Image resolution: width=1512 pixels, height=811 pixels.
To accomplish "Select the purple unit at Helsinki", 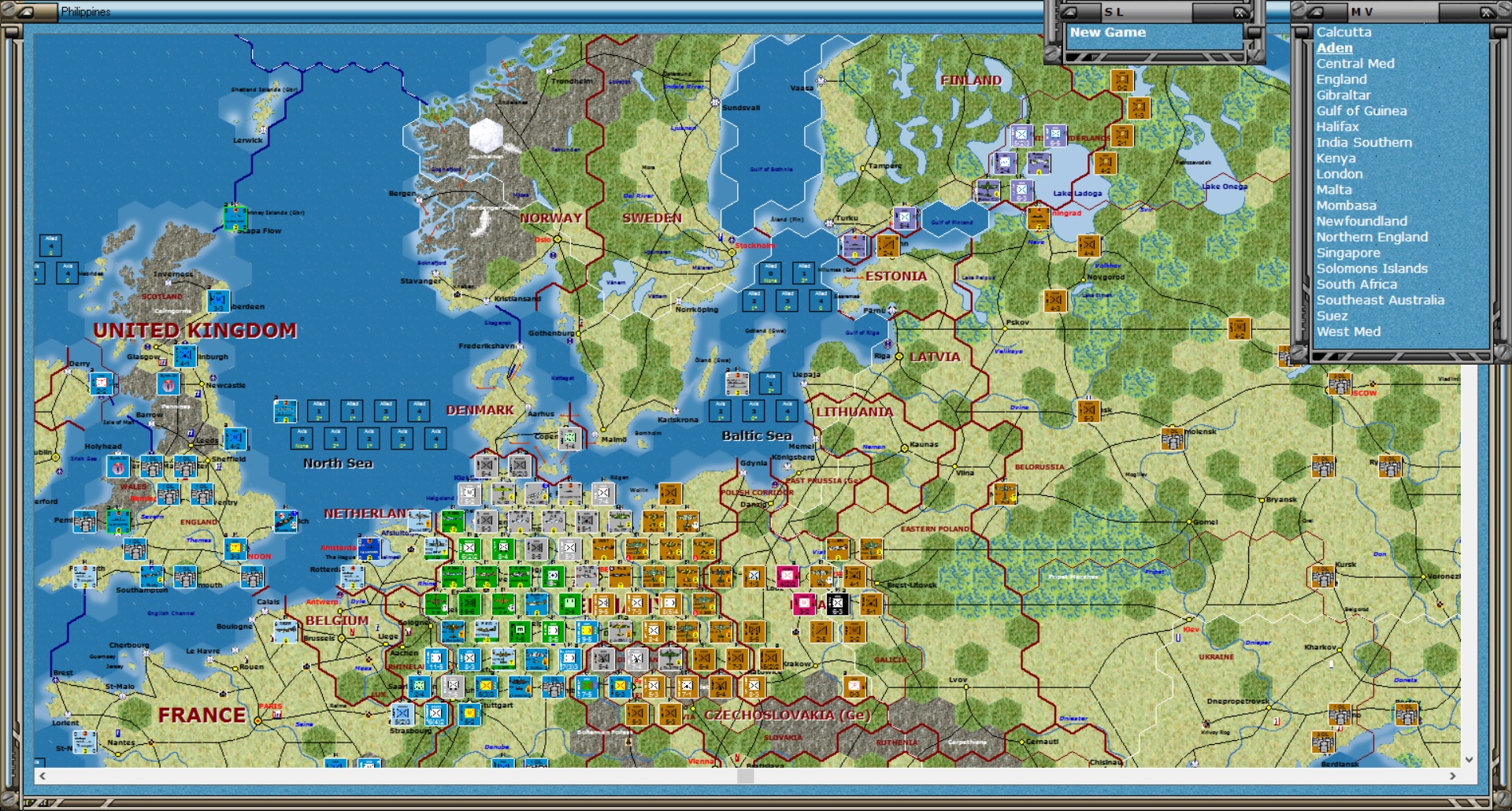I will point(904,218).
